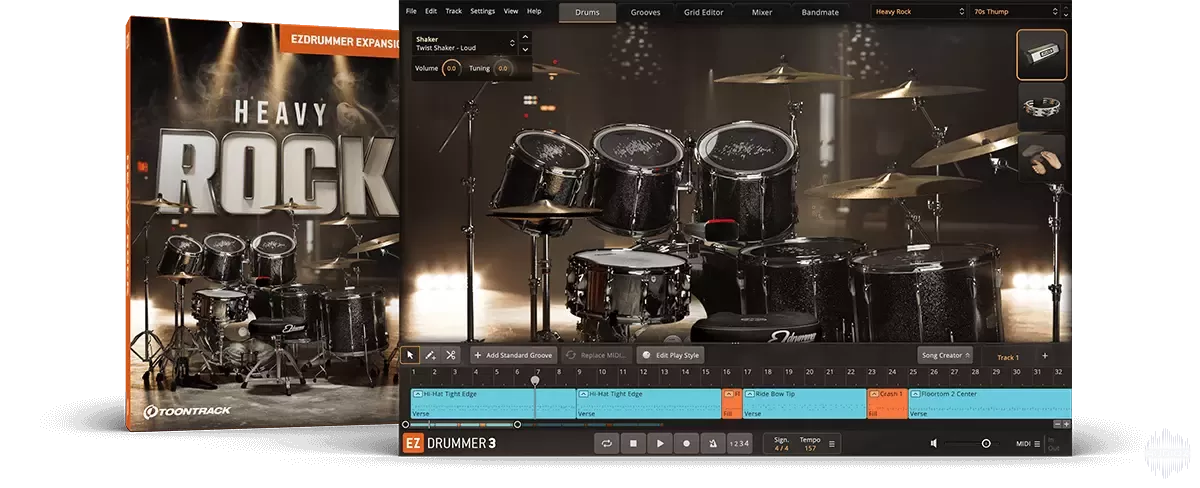The width and height of the screenshot is (1200, 488).
Task: Click the EZ Drummer 3 logo
Action: click(x=449, y=443)
